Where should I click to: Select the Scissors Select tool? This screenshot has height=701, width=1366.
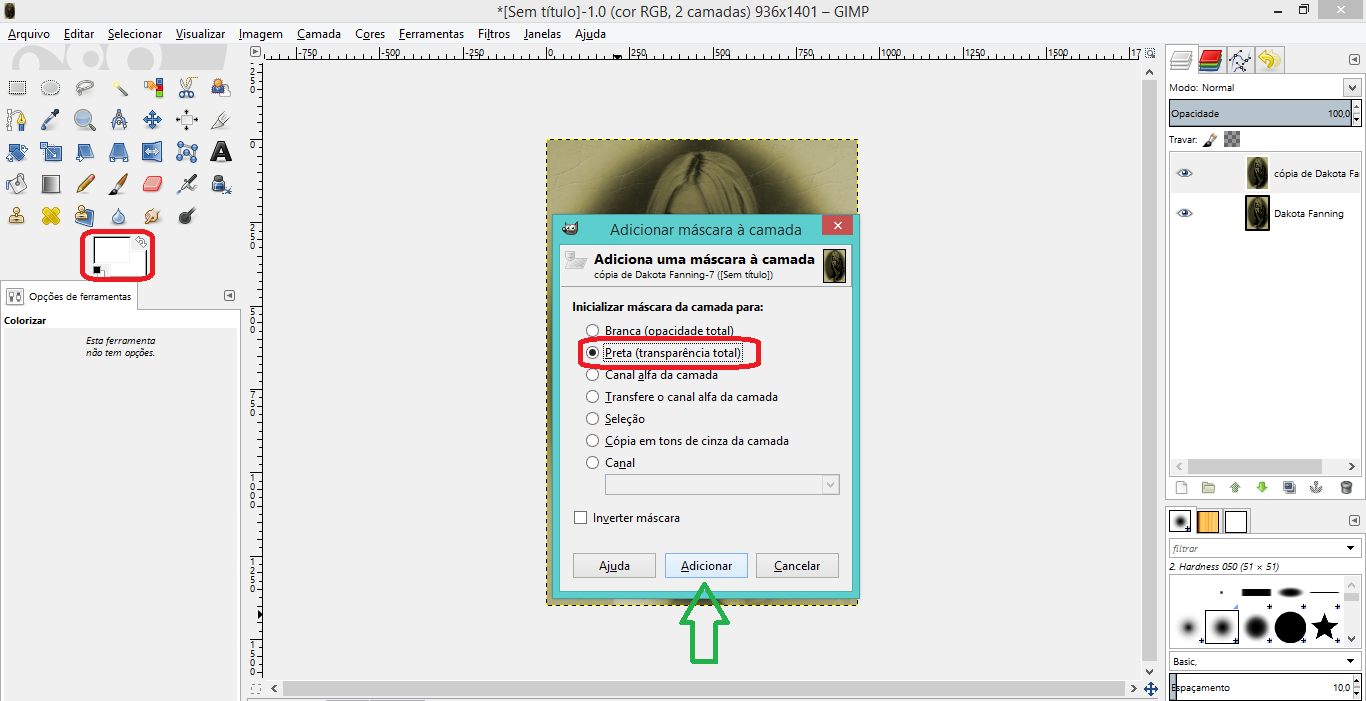pyautogui.click(x=186, y=88)
